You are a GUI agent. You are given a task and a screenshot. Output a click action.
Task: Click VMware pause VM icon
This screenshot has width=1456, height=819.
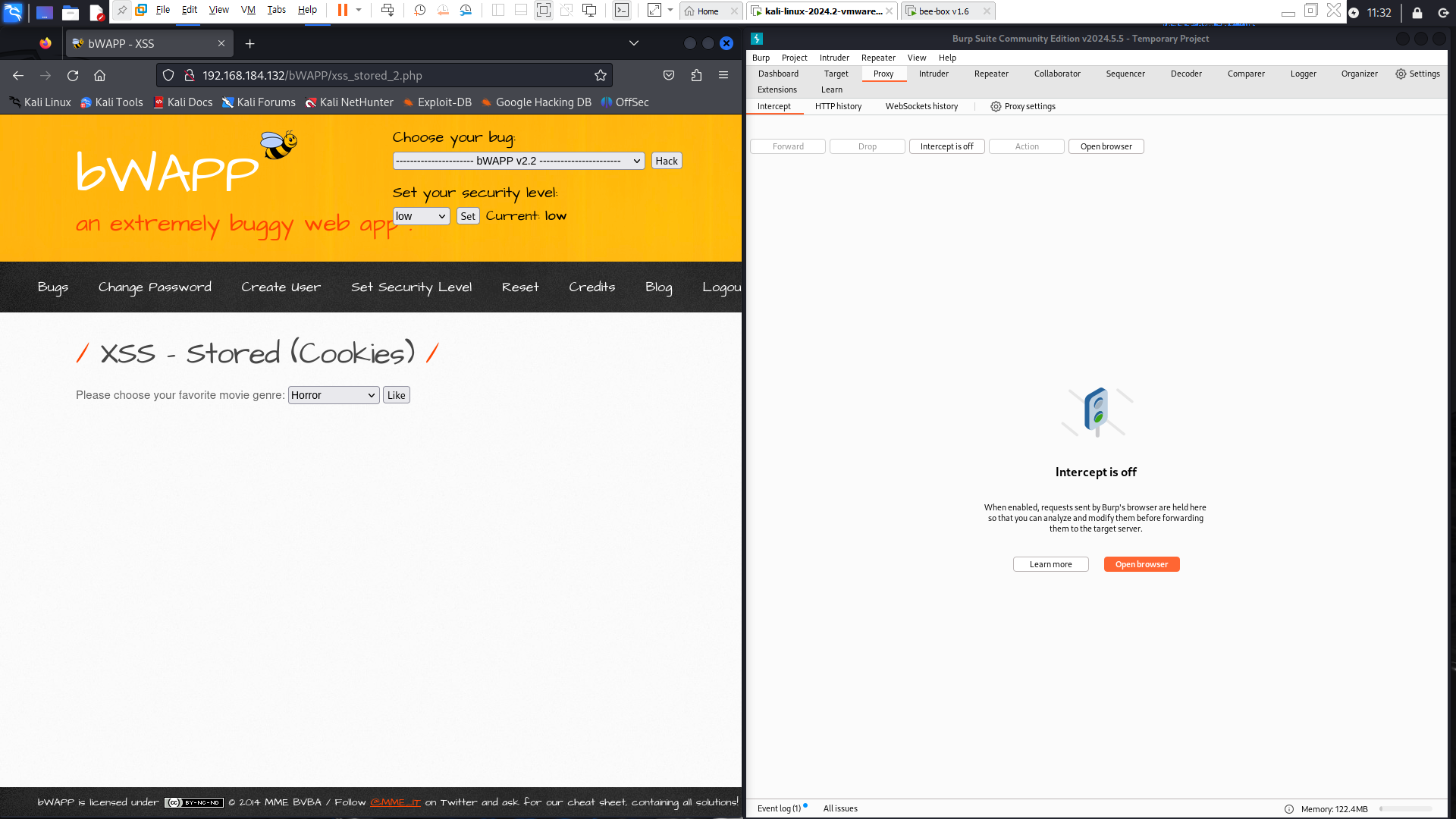pyautogui.click(x=343, y=11)
